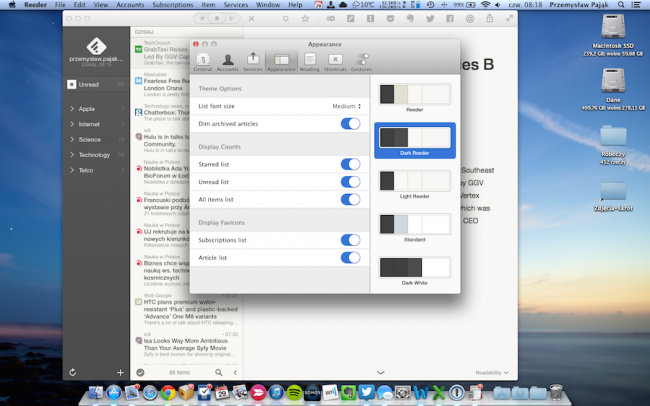Switch to the Services preferences tab

(253, 62)
